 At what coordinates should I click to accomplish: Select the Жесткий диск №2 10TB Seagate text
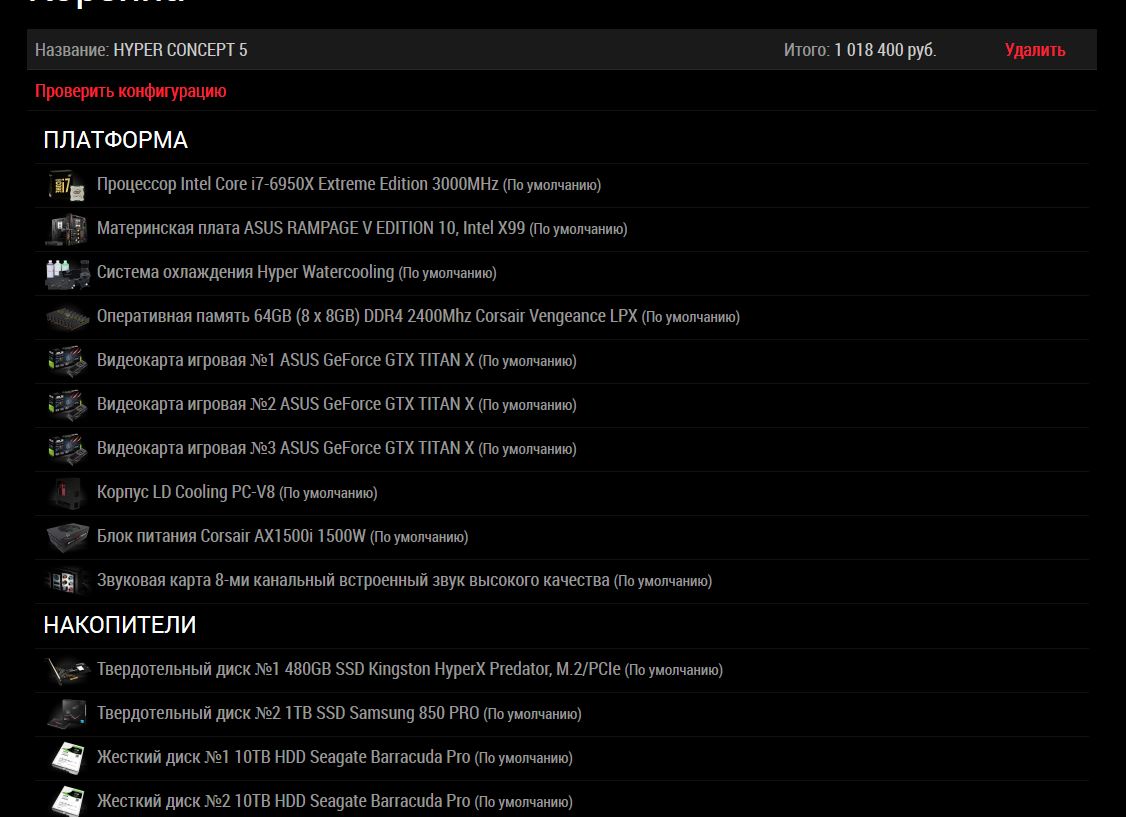click(x=335, y=801)
